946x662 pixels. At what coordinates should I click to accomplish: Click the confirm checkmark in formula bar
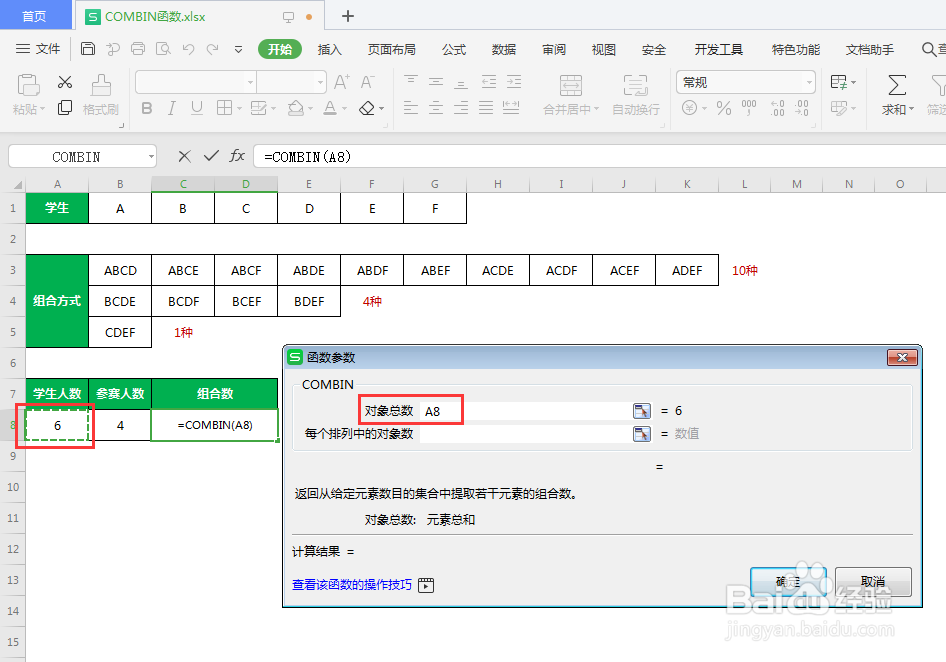tap(211, 156)
